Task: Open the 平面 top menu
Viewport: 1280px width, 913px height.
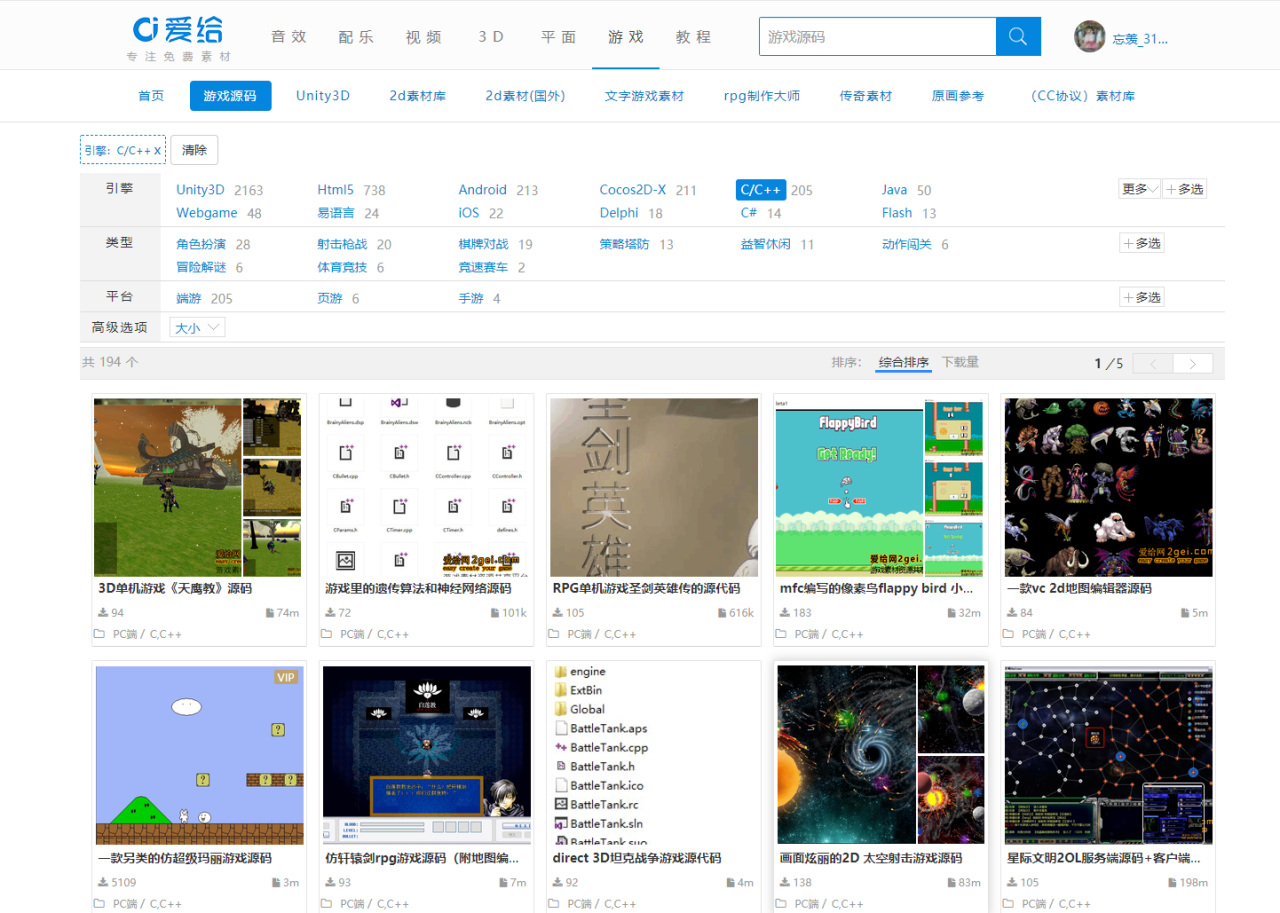Action: pyautogui.click(x=559, y=37)
